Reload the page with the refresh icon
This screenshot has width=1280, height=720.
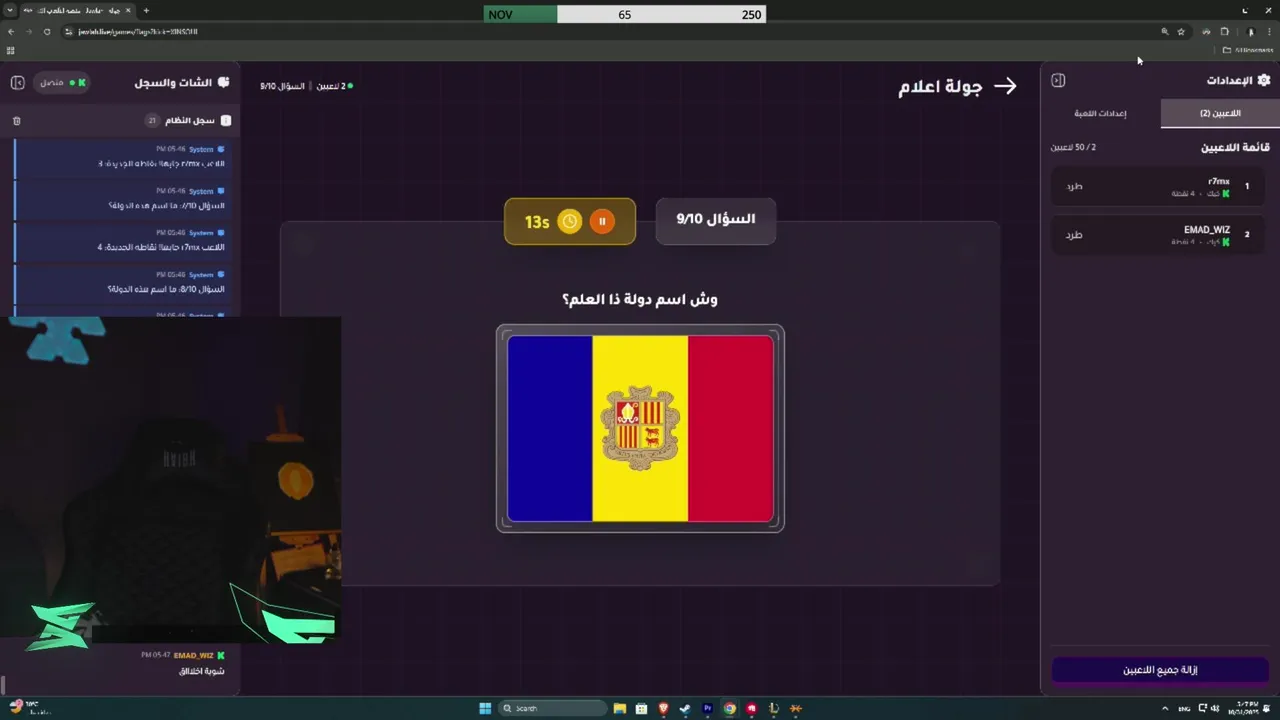(x=46, y=32)
